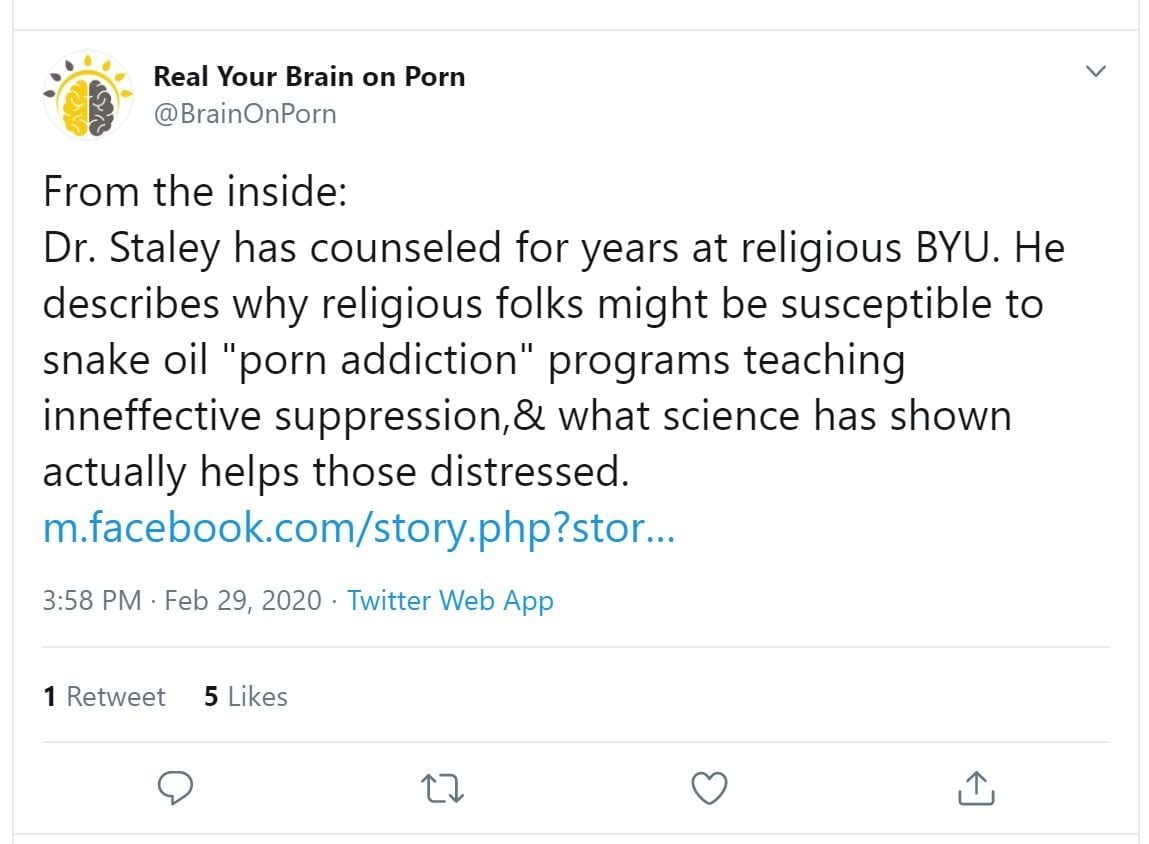Click the brain logo profile avatar
Screen dimensions: 1149x844
(88, 95)
